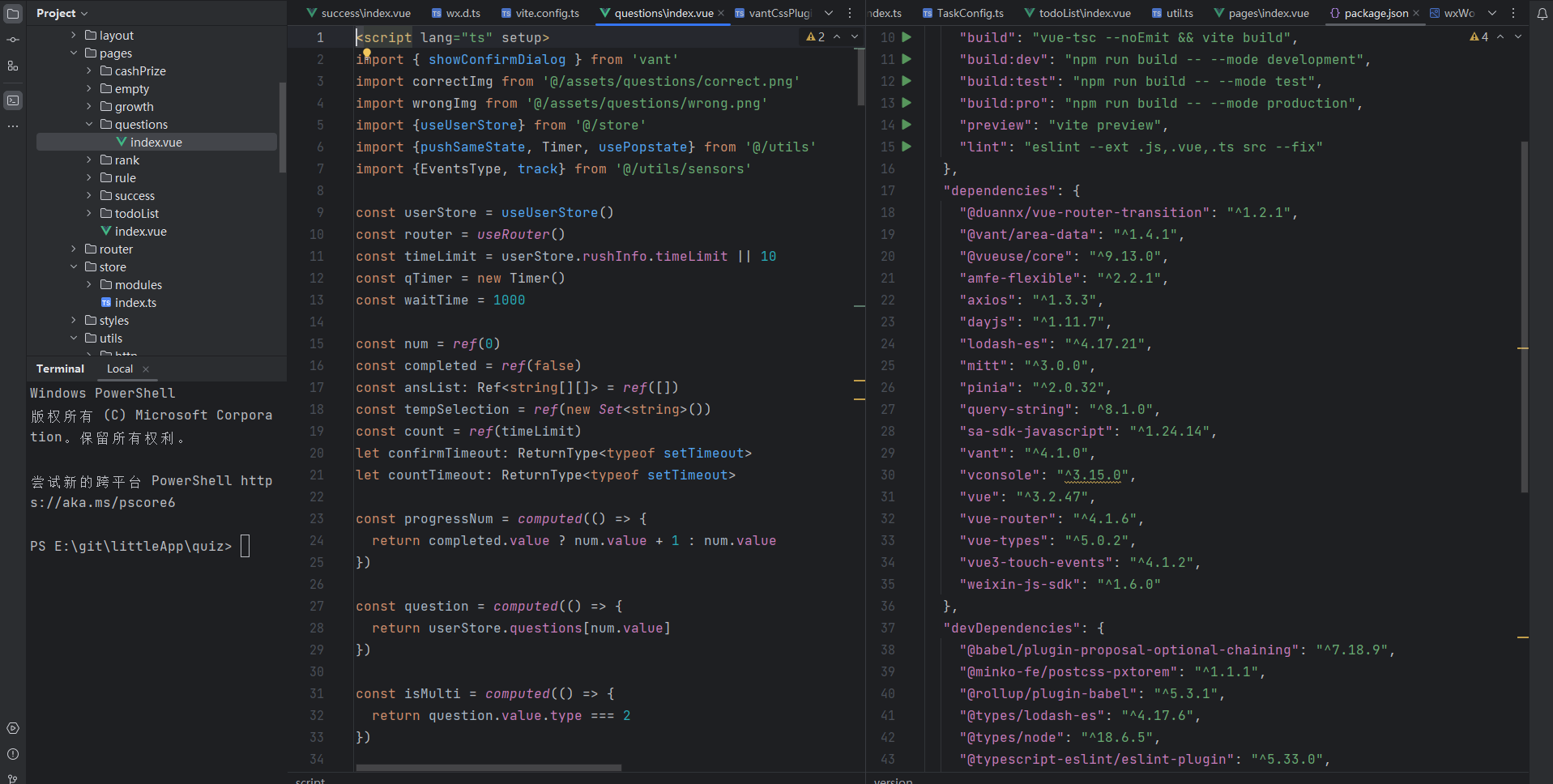
Task: Collapse the questions folder
Action: pyautogui.click(x=89, y=124)
